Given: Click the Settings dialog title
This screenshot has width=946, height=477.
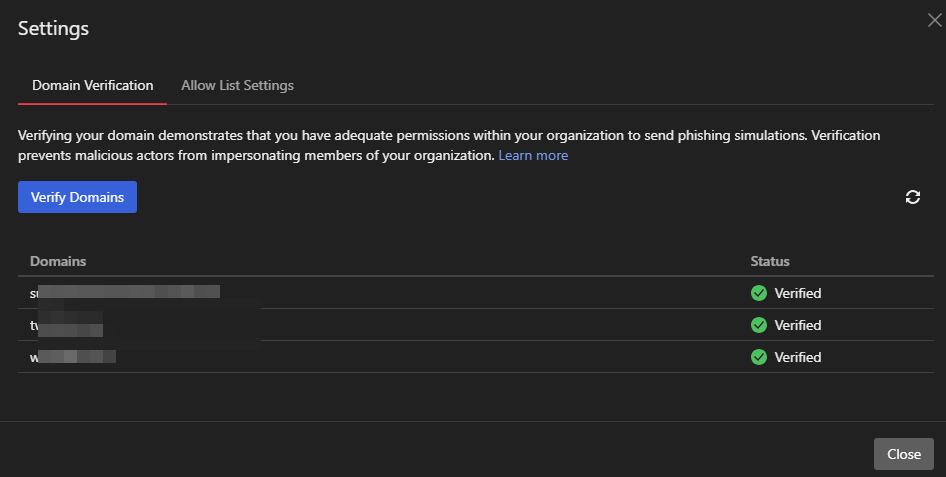Looking at the screenshot, I should [53, 29].
